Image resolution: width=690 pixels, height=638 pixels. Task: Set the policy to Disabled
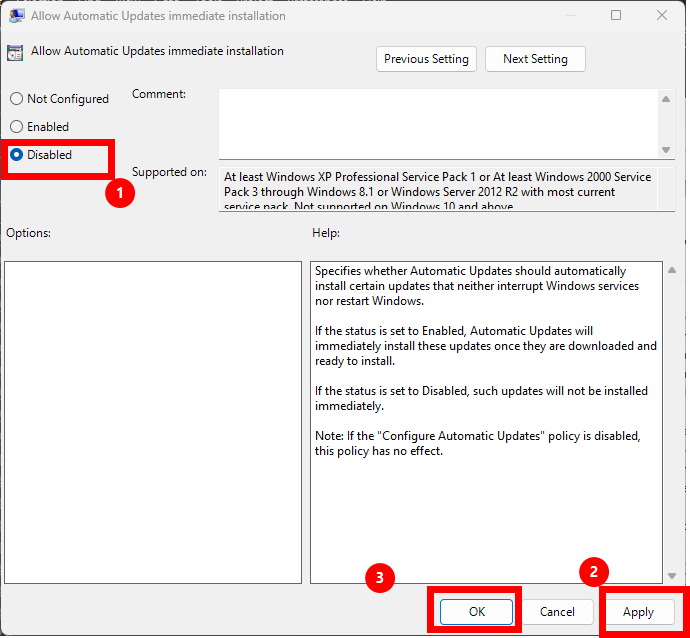tap(16, 155)
